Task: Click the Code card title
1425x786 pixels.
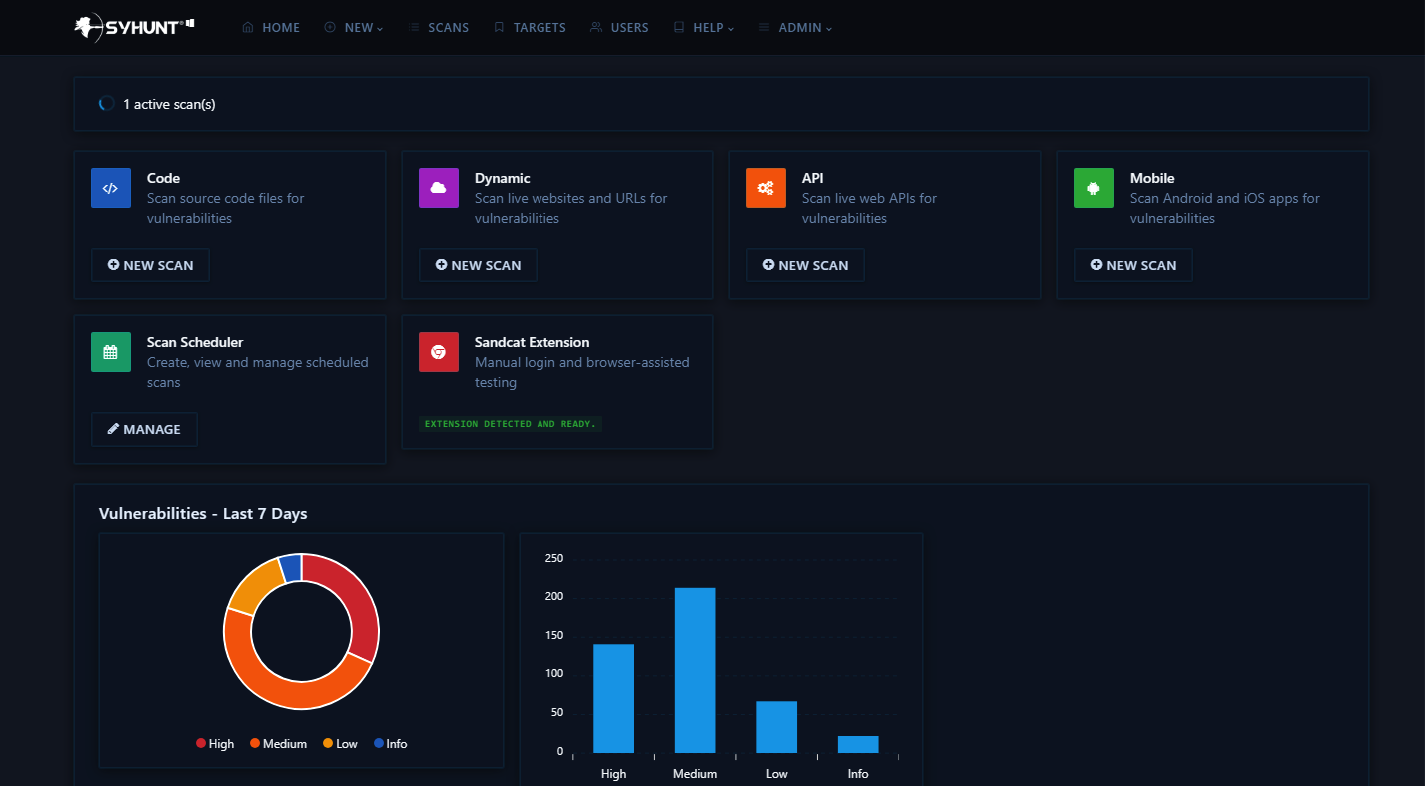Action: [x=163, y=178]
